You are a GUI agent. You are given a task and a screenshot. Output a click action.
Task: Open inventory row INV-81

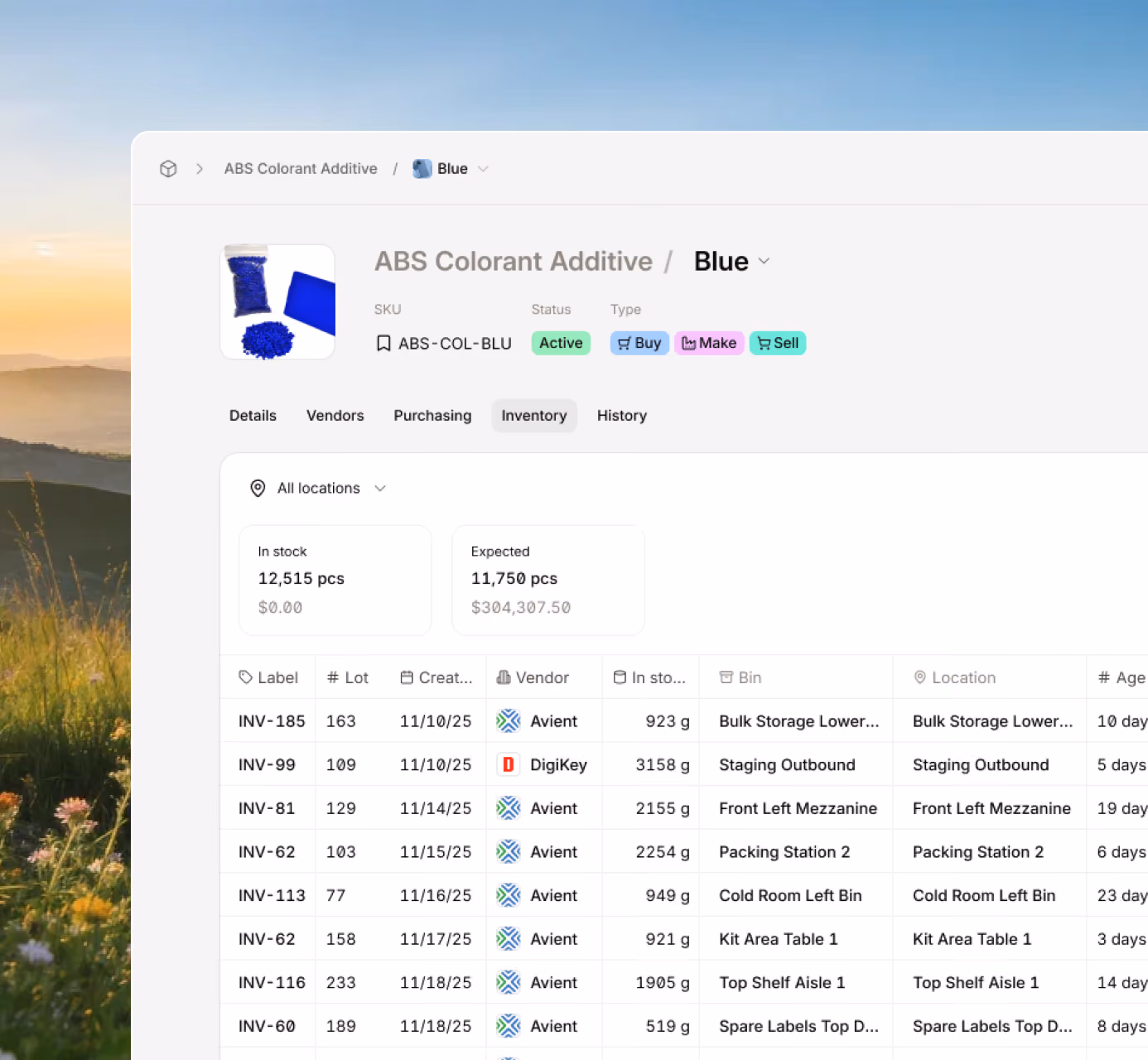684,808
